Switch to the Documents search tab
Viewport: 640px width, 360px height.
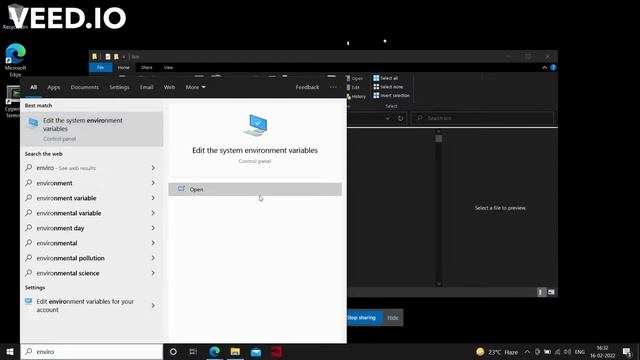84,87
